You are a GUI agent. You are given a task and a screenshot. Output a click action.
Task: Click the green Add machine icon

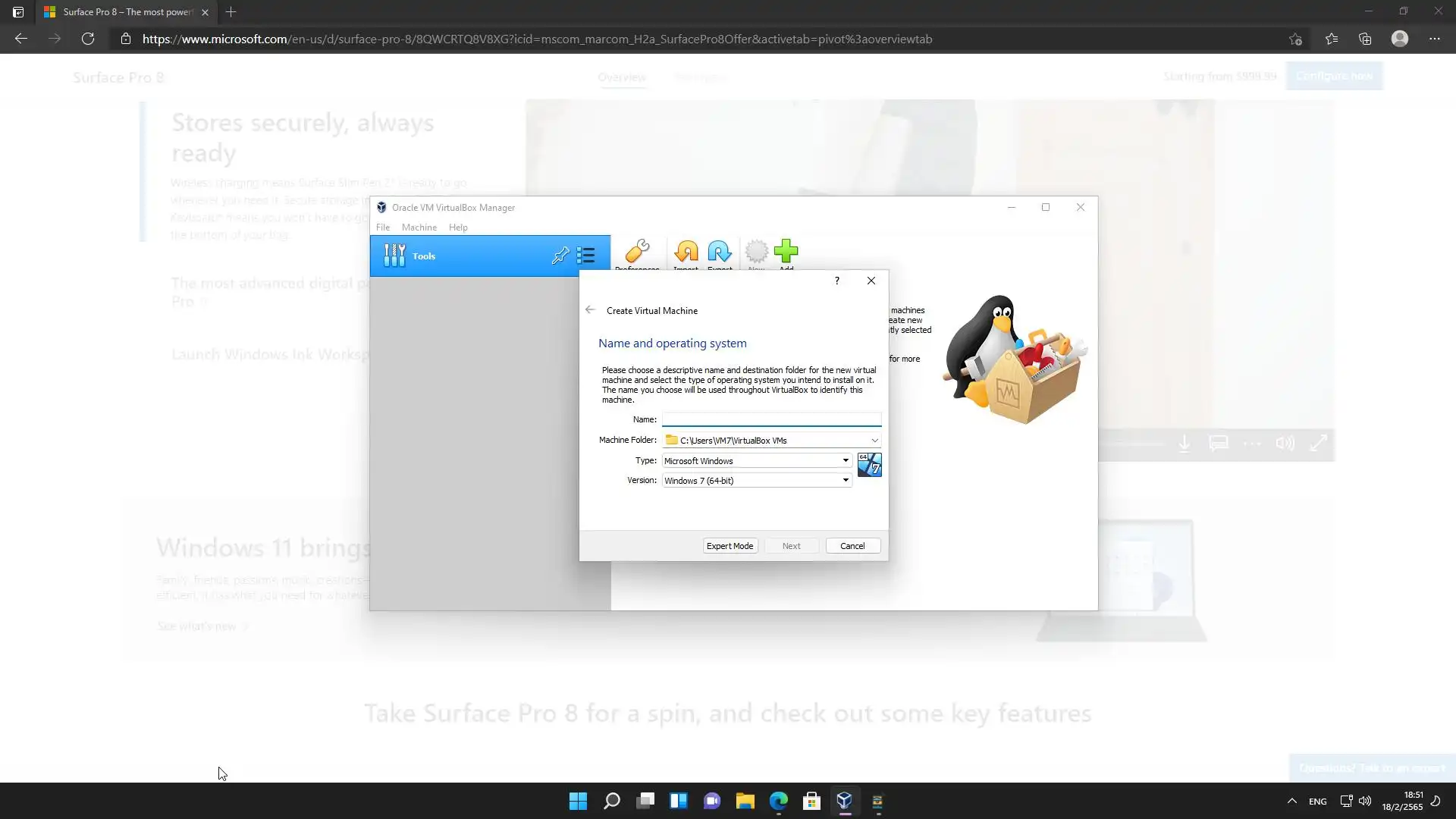(786, 252)
